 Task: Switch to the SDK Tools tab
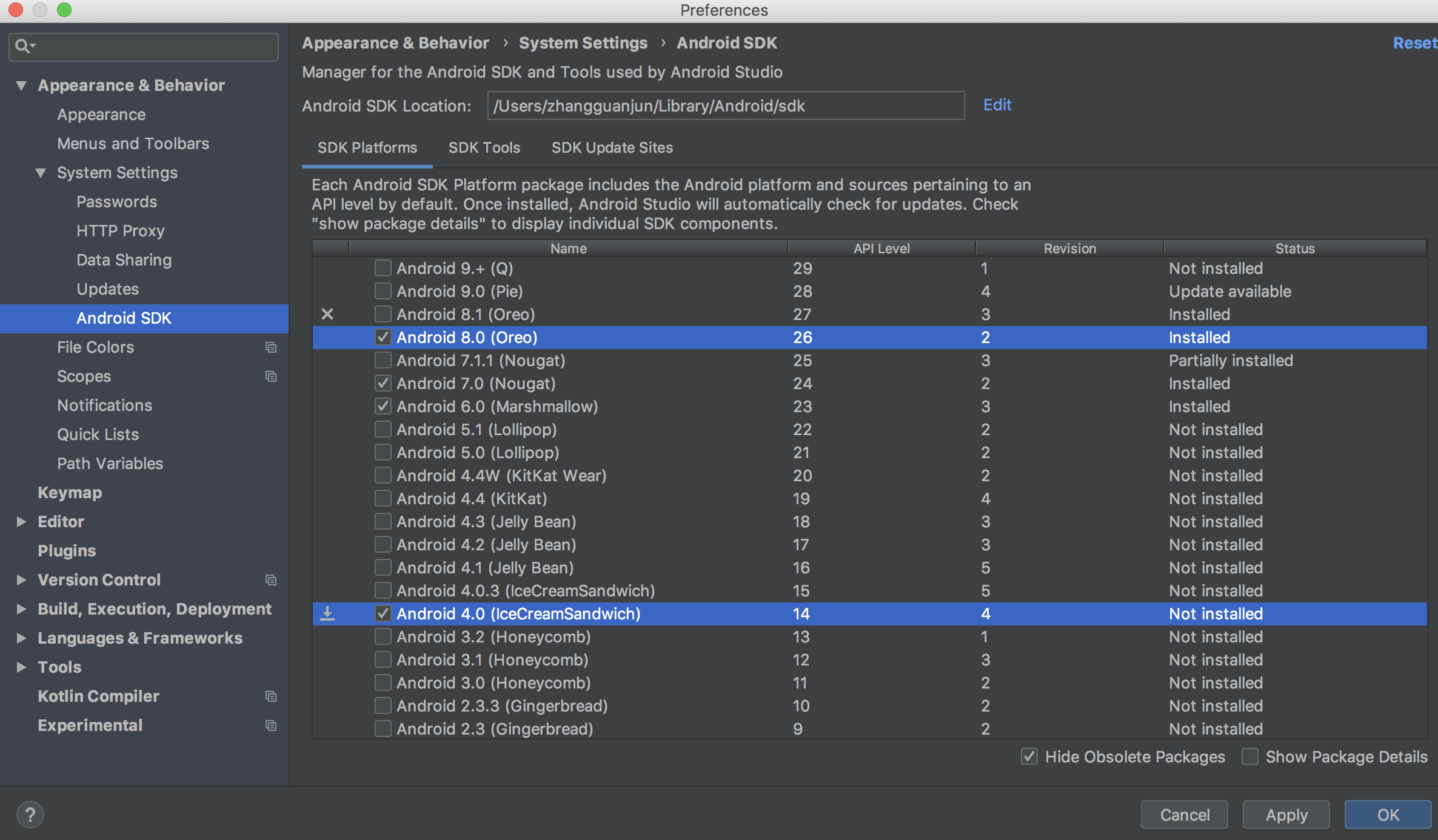point(484,148)
